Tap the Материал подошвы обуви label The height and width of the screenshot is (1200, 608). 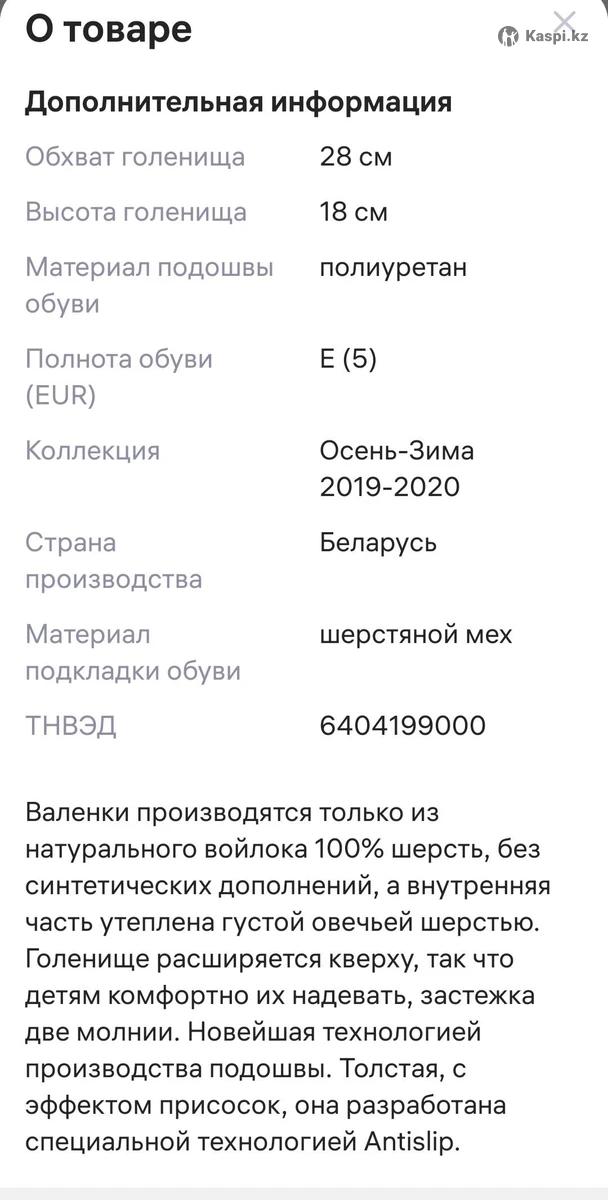(149, 285)
